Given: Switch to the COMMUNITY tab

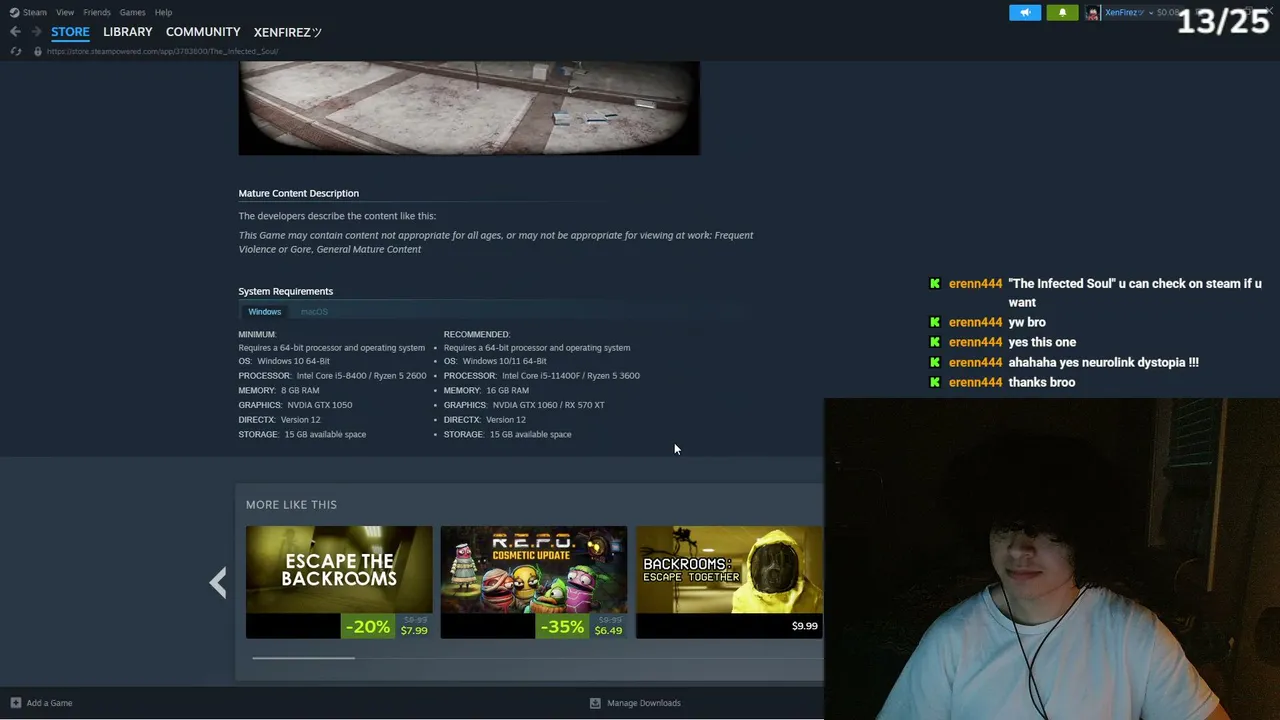Looking at the screenshot, I should click(203, 32).
